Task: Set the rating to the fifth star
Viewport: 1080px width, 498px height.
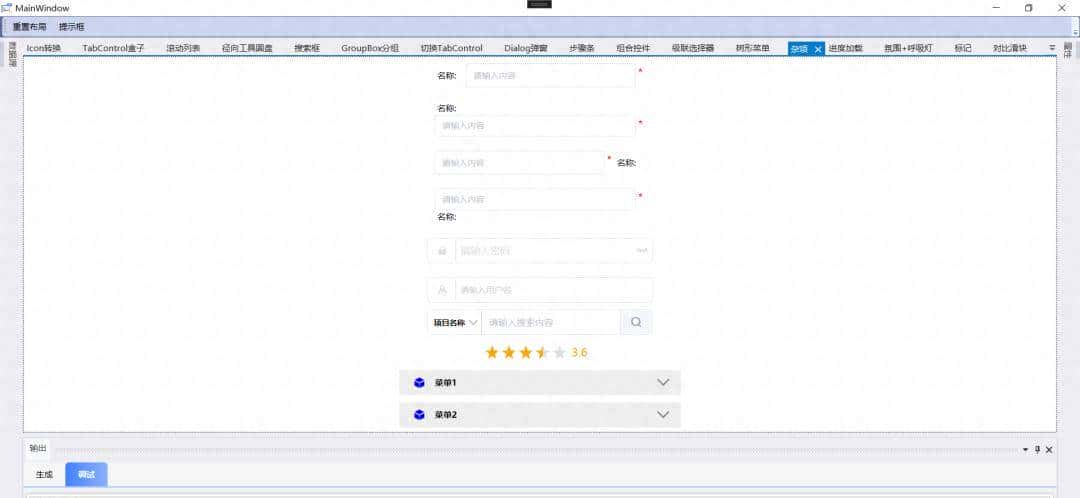Action: tap(559, 352)
